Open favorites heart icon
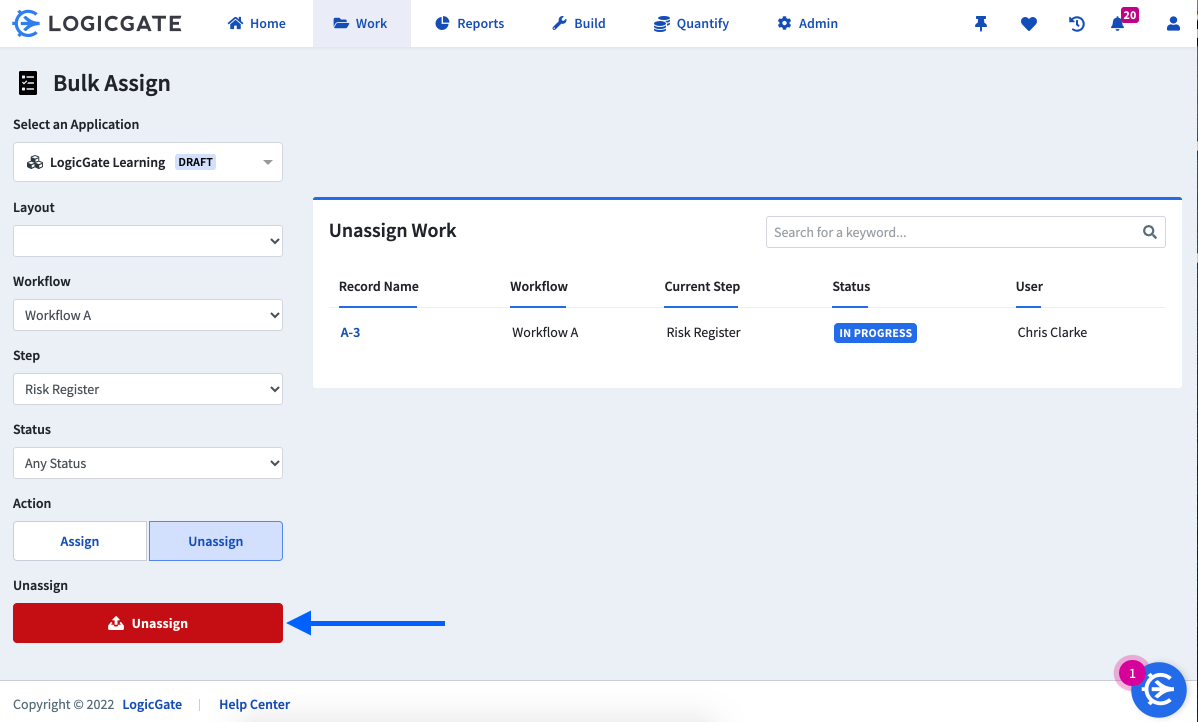 click(1028, 24)
